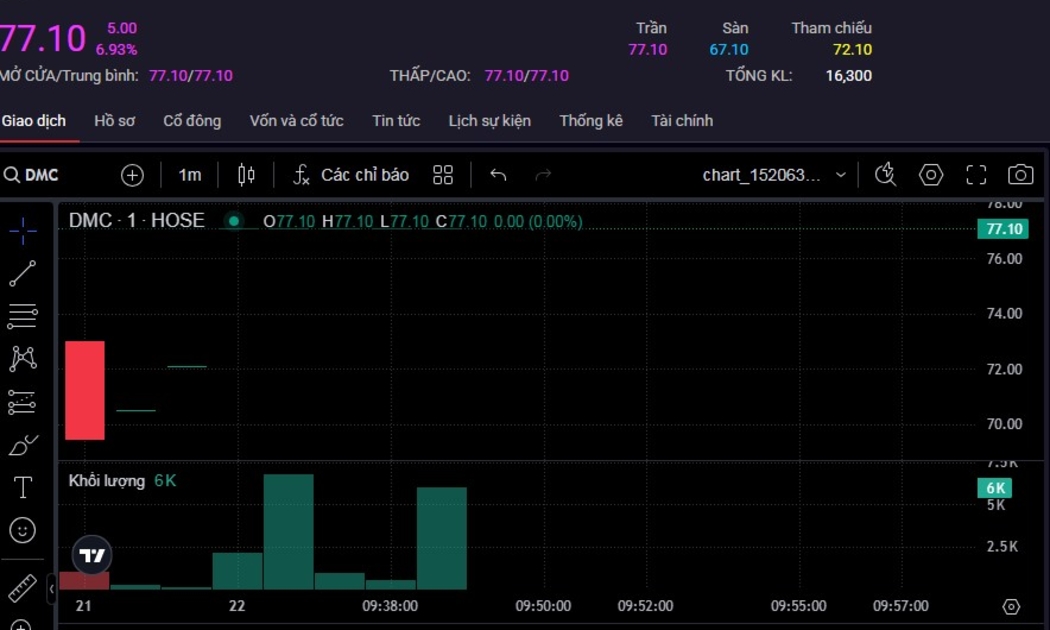
Task: Select the brush drawing tool
Action: (x=22, y=445)
